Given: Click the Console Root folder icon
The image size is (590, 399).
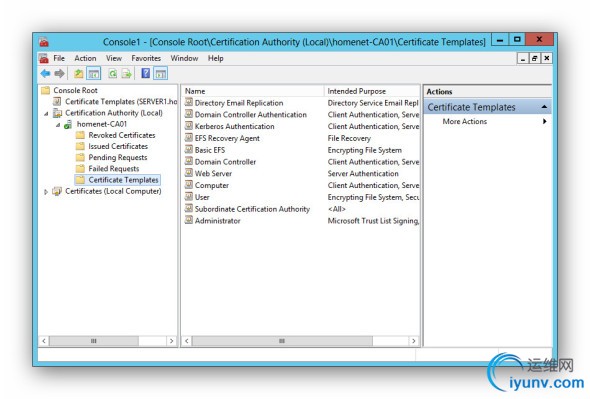Looking at the screenshot, I should click(x=46, y=90).
